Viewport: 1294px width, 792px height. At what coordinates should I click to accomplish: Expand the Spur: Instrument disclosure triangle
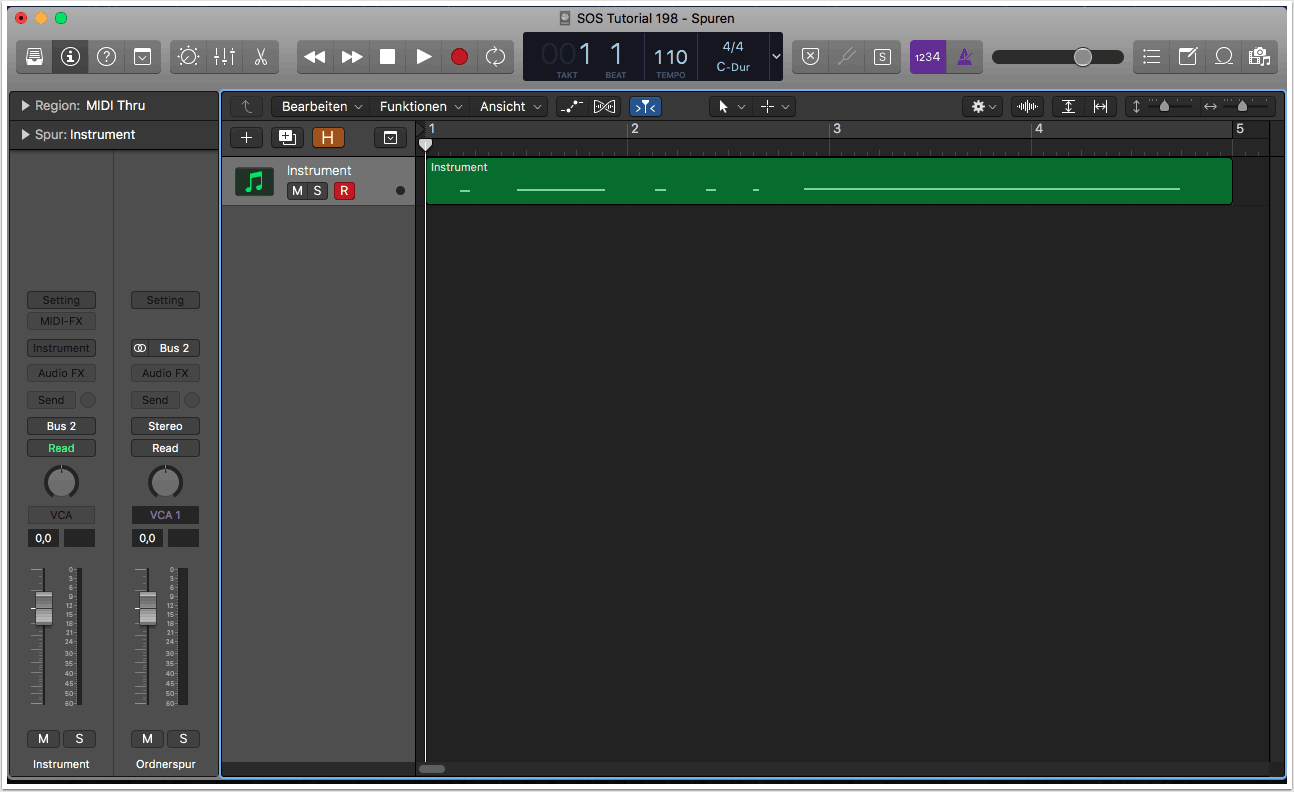[x=25, y=135]
